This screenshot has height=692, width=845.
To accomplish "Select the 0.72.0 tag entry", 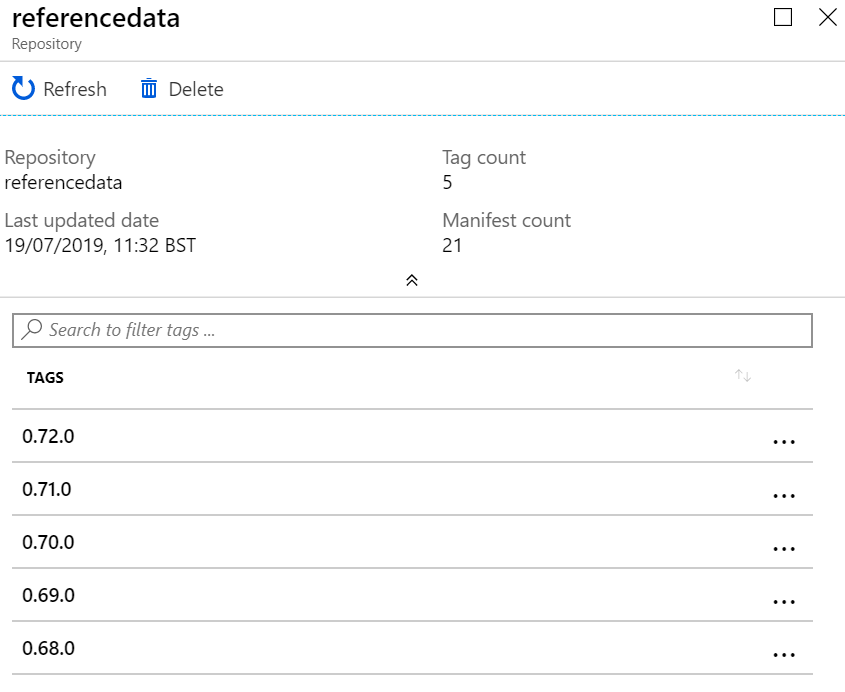I will point(50,437).
